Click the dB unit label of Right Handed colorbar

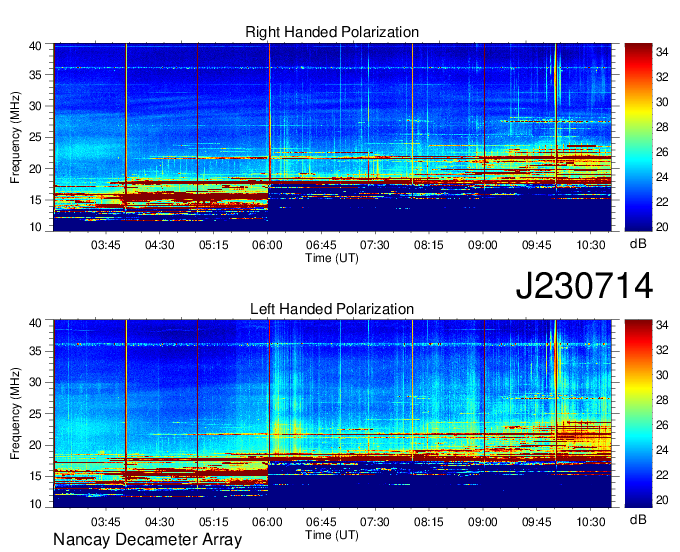coord(638,244)
